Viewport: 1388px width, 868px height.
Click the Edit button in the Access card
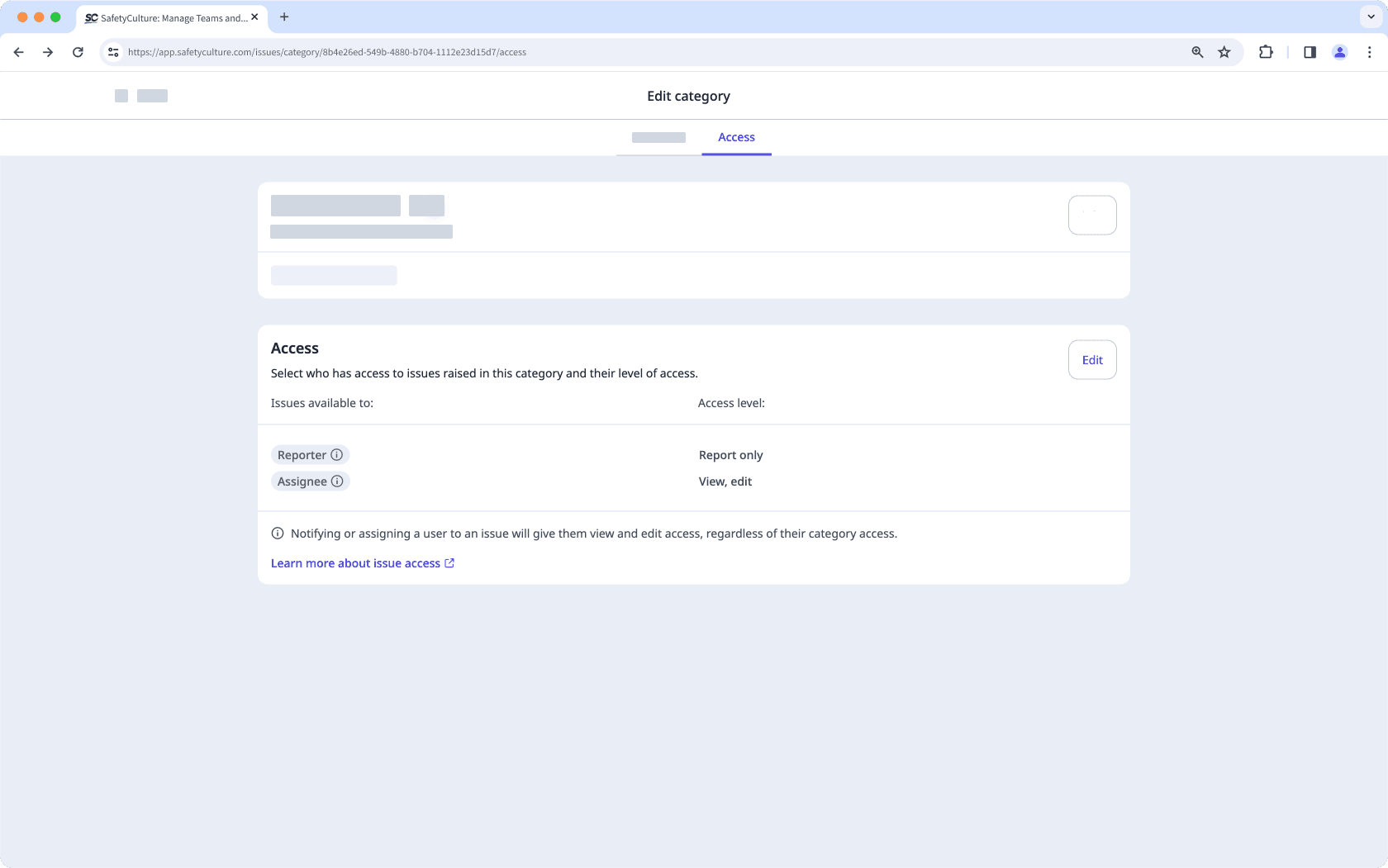tap(1091, 359)
